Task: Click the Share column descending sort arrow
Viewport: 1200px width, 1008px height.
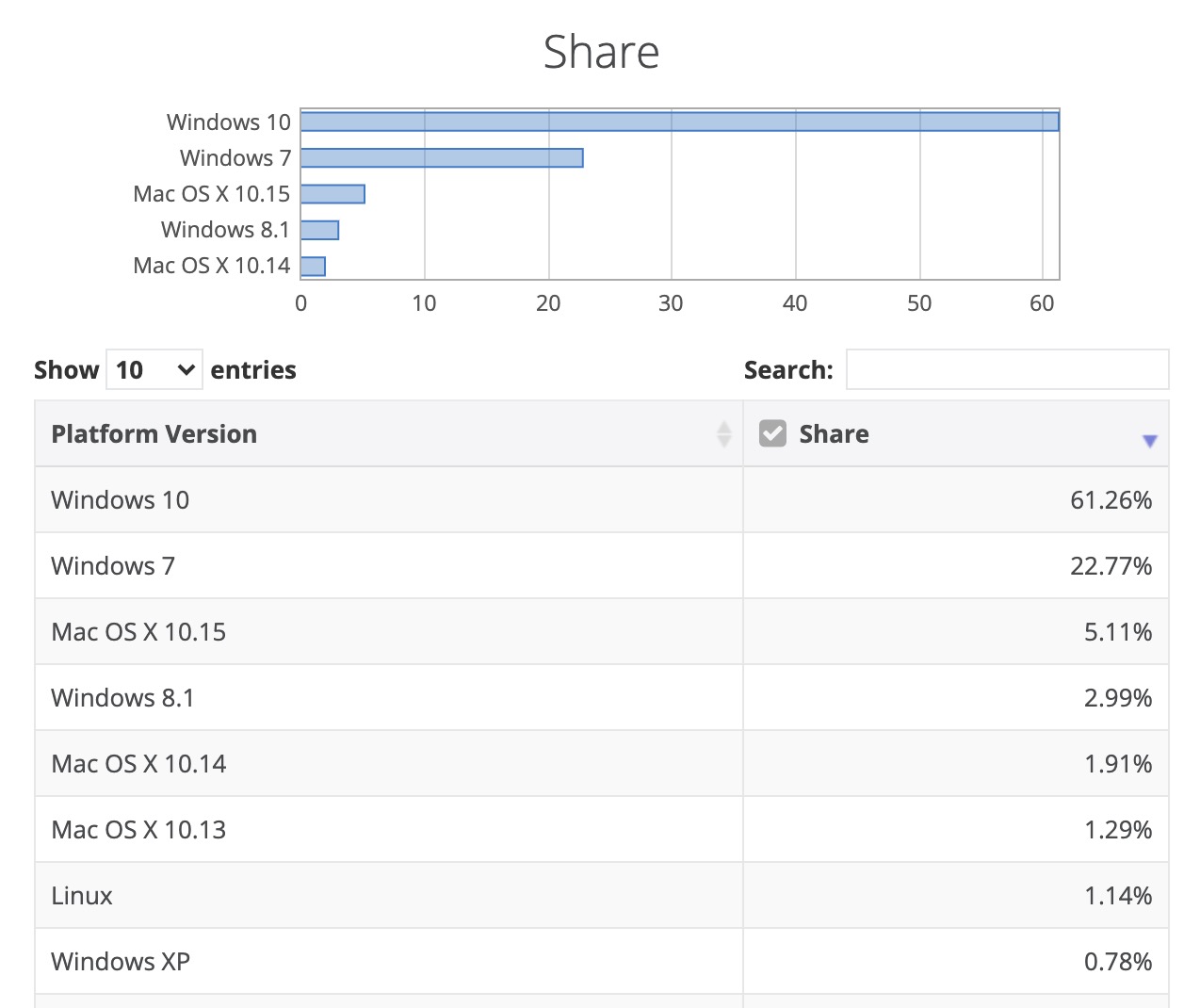Action: 1149,441
